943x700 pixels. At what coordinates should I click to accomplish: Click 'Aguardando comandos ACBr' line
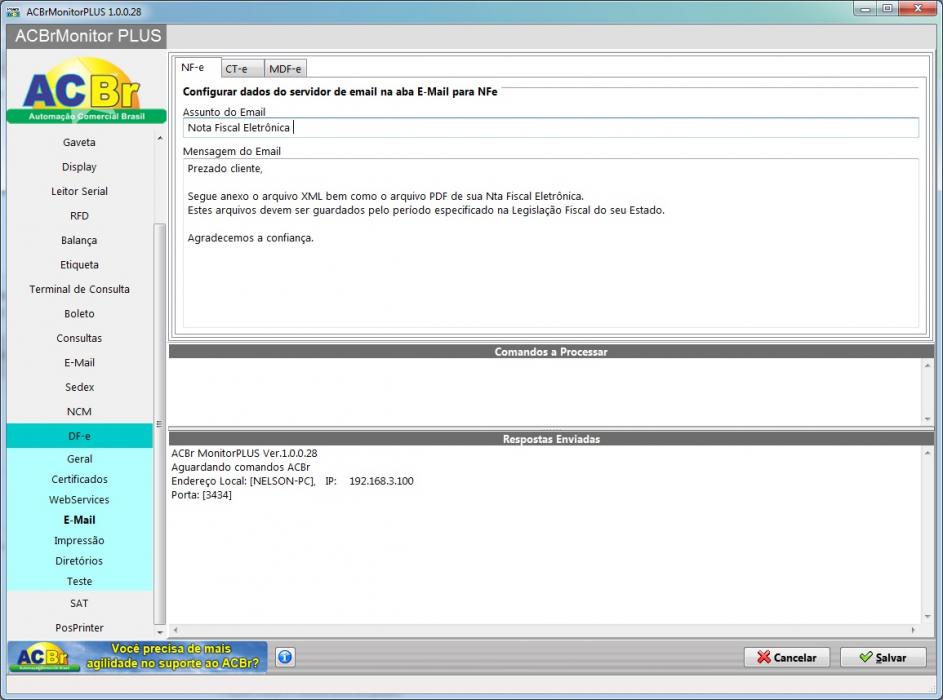tap(241, 467)
